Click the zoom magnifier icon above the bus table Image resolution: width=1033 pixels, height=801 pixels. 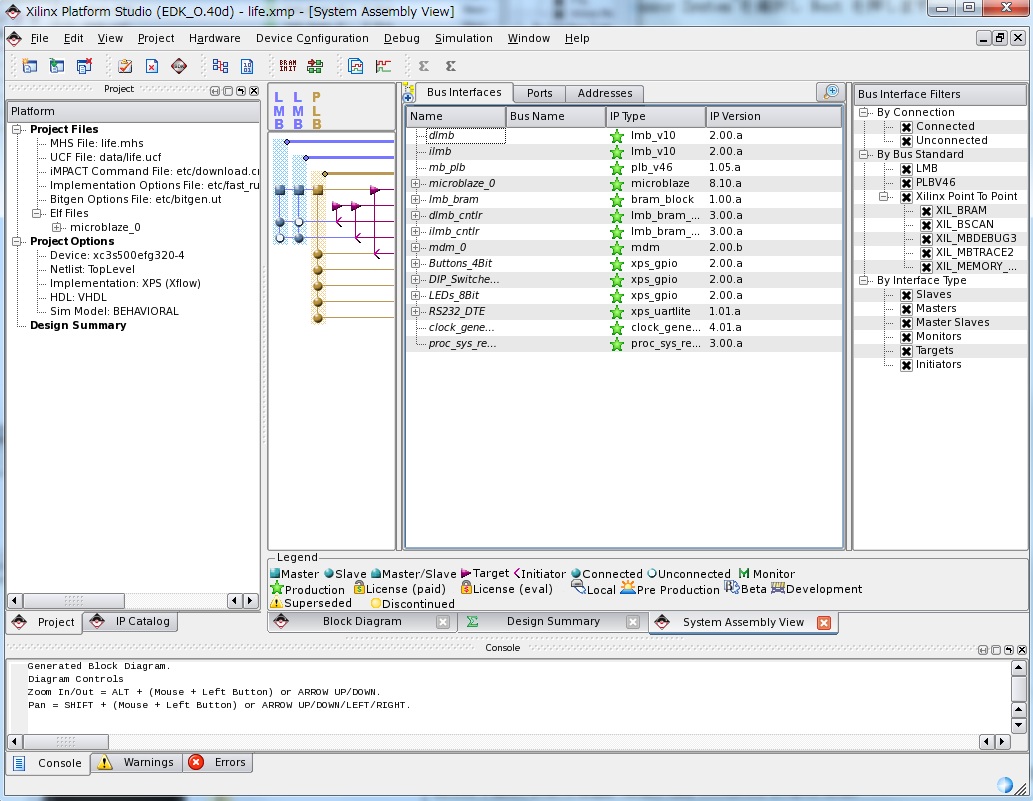(831, 92)
